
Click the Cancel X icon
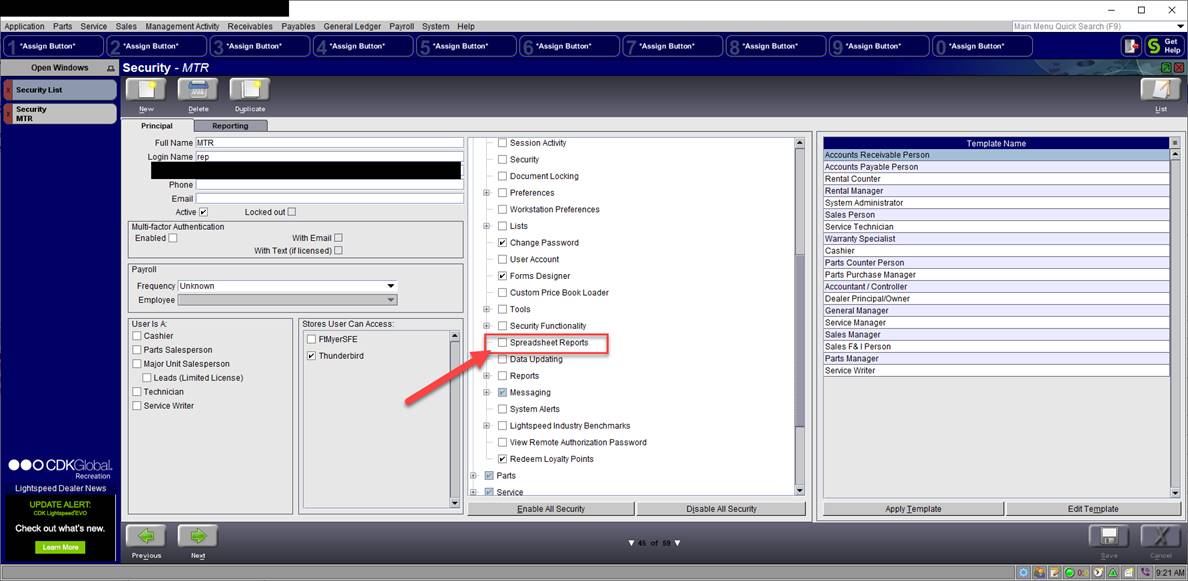pos(1161,536)
